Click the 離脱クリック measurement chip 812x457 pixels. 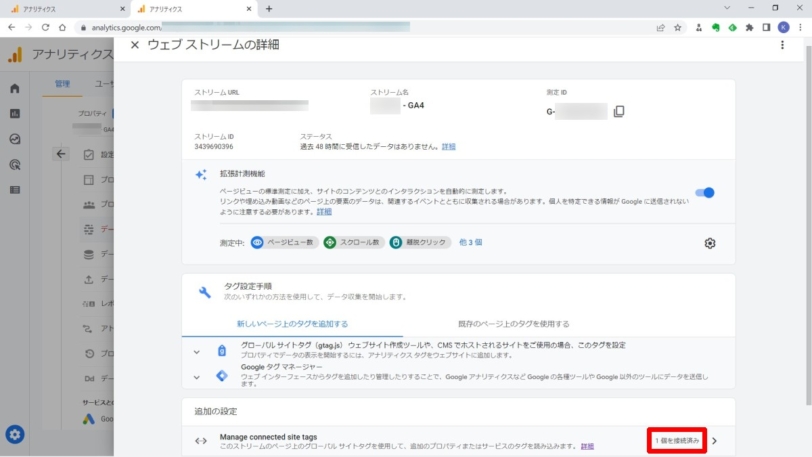click(419, 242)
